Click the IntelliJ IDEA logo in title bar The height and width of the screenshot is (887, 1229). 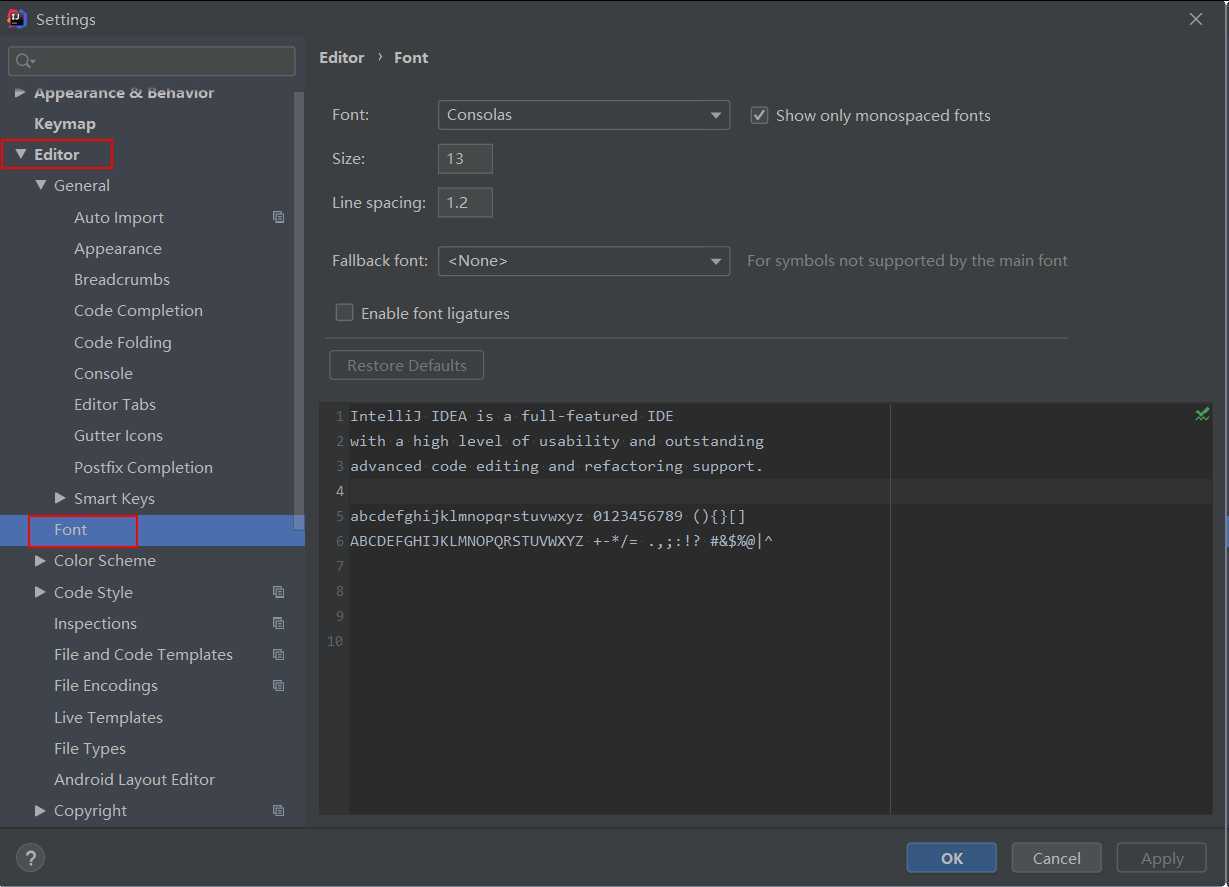(17, 18)
